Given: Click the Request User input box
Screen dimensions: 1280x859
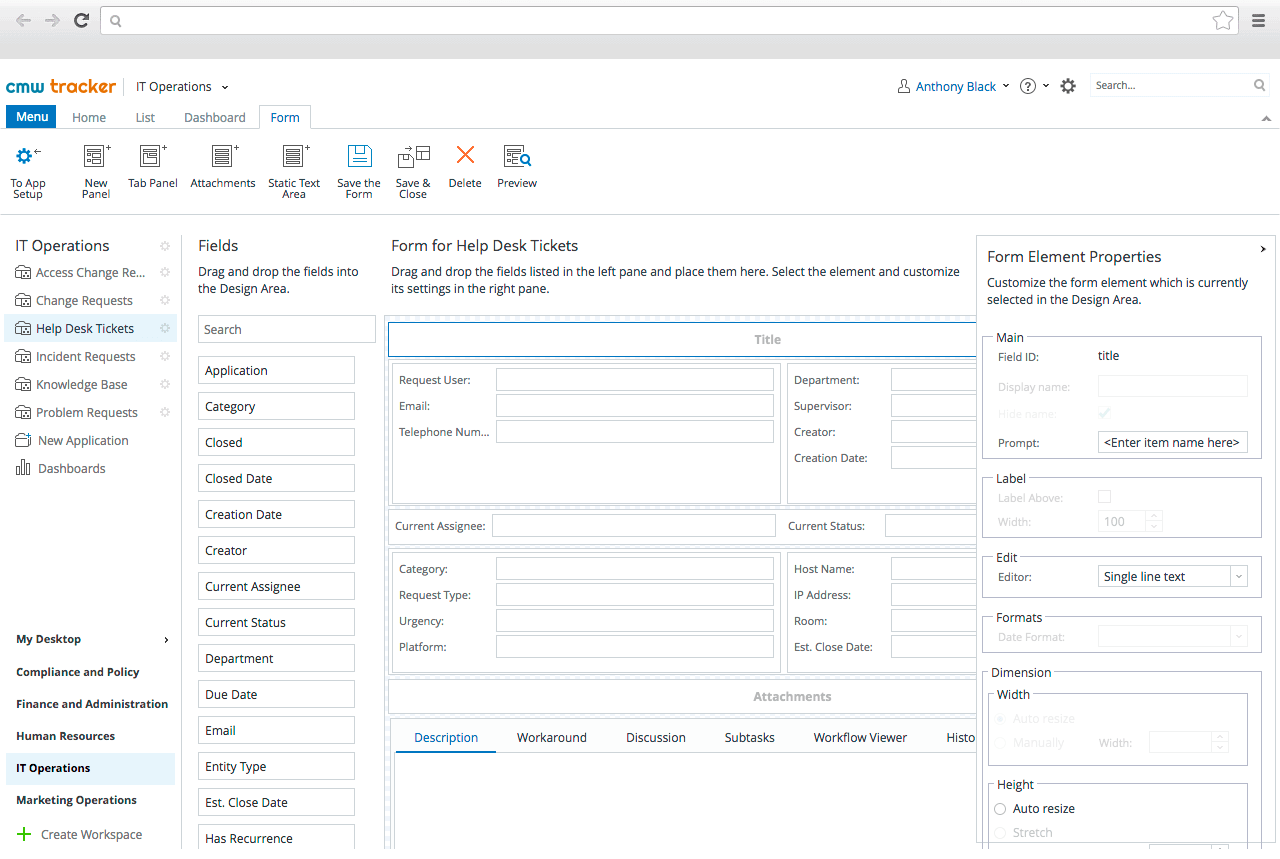Looking at the screenshot, I should [635, 380].
